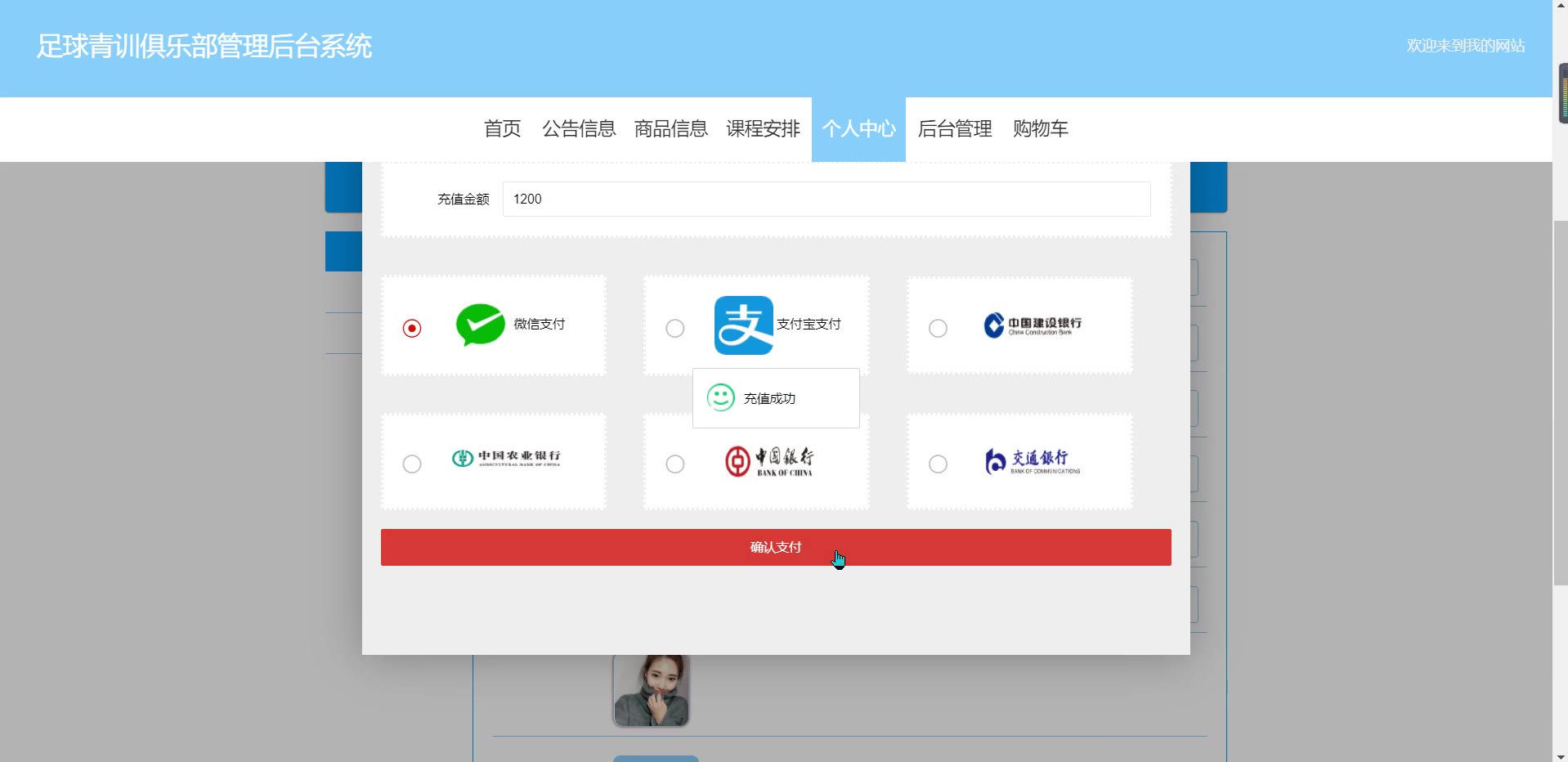The image size is (1568, 762).
Task: Click the China Construction Bank logo
Action: click(1033, 325)
